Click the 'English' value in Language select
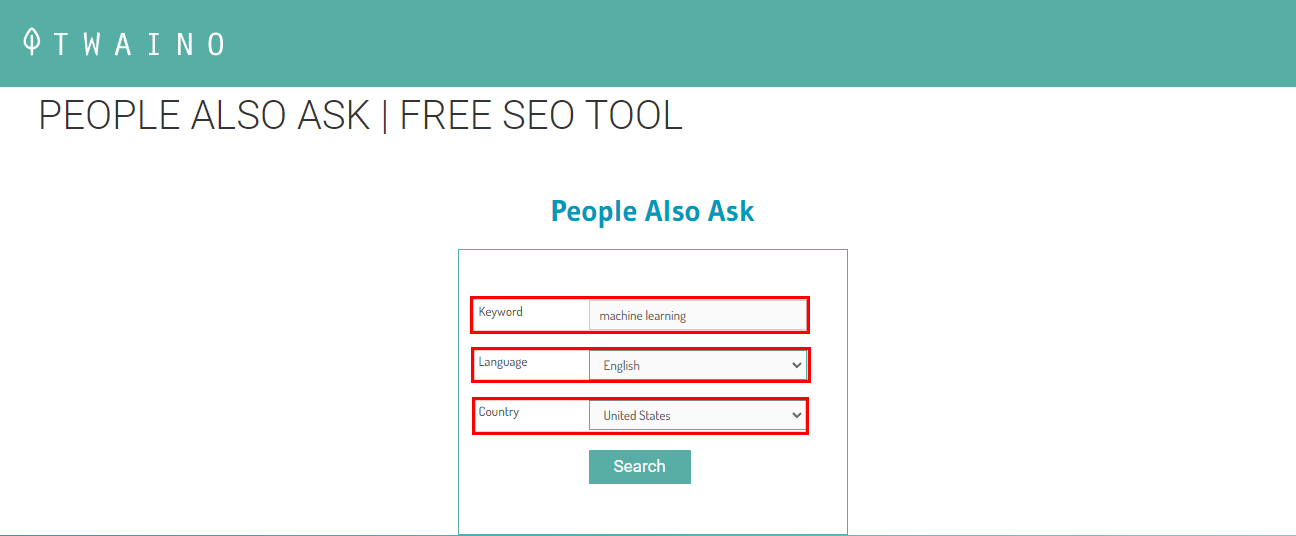Viewport: 1296px width, 536px height. (x=621, y=366)
